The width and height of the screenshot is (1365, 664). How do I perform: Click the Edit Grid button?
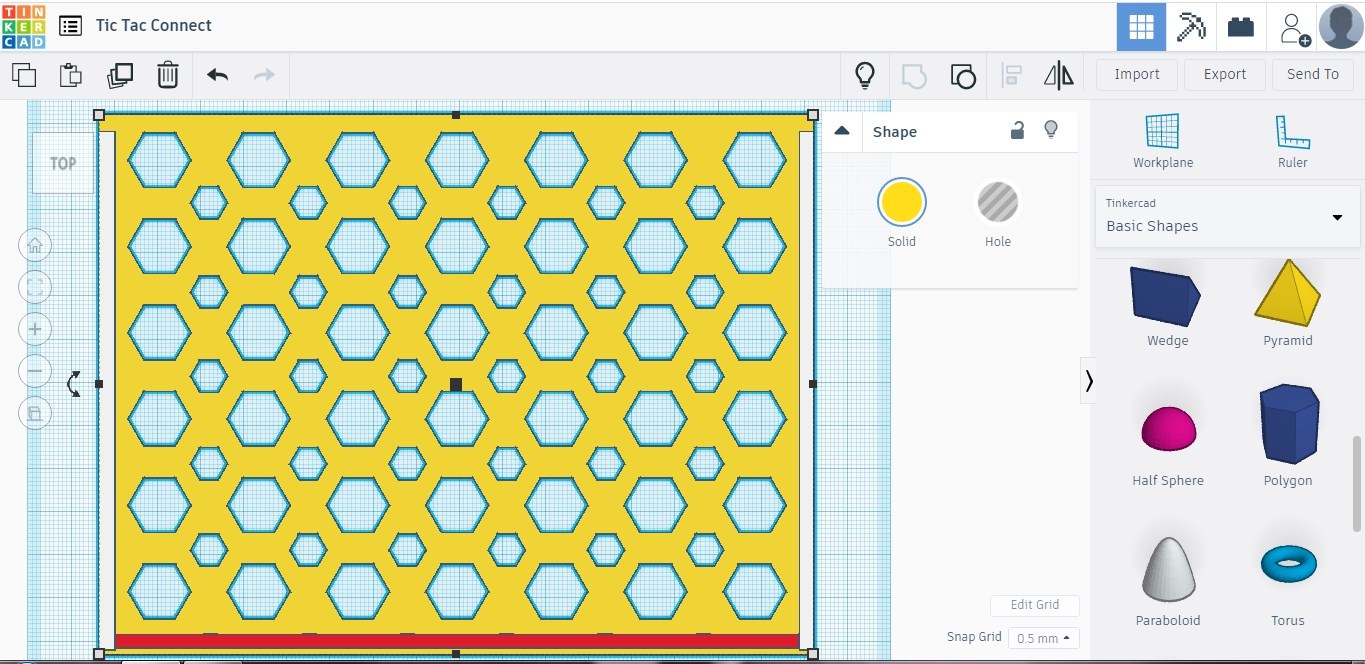click(x=1034, y=605)
